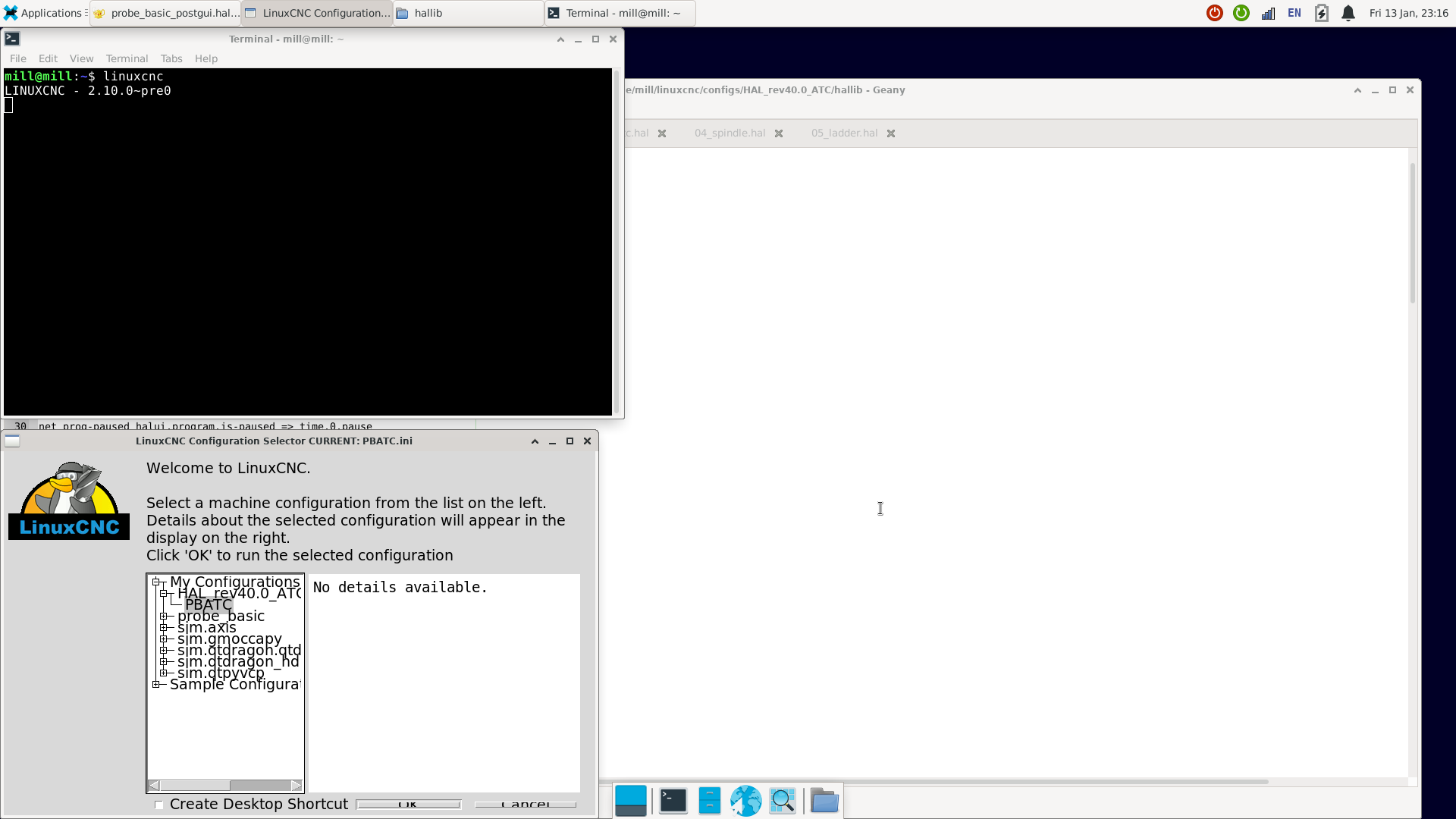
Task: Launch the web browser globe icon in dock
Action: pyautogui.click(x=745, y=801)
